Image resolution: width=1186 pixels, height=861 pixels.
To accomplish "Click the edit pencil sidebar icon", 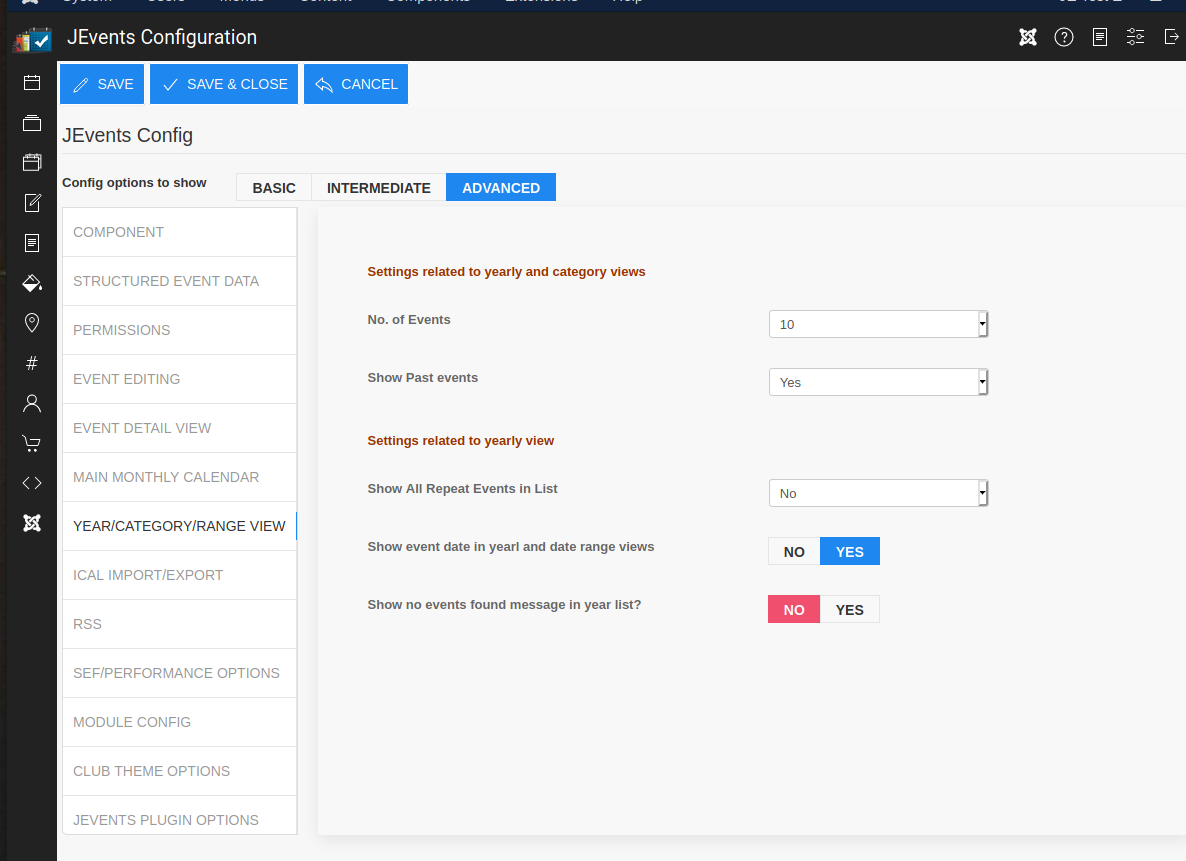I will coord(32,202).
